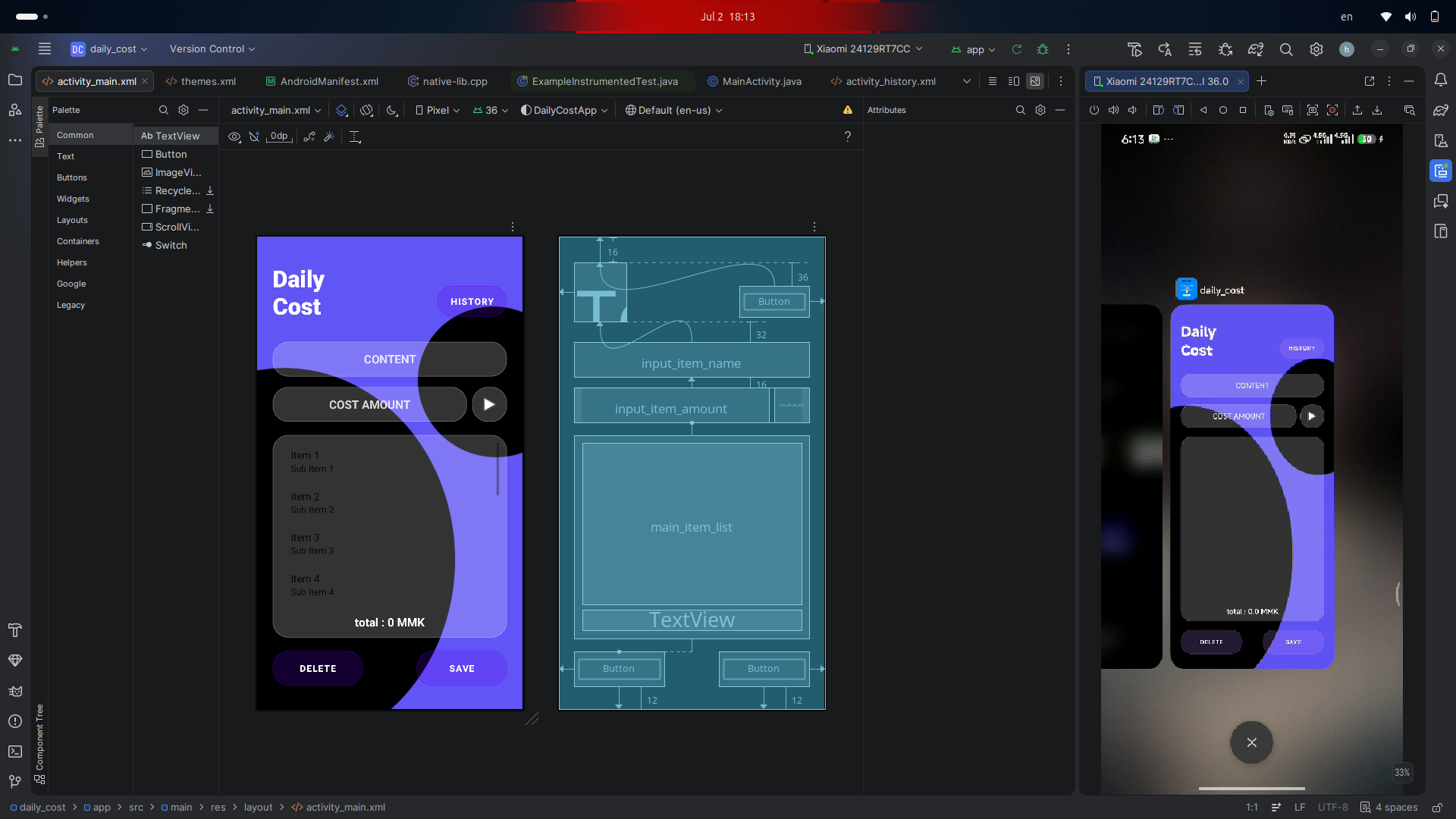This screenshot has width=1456, height=819.
Task: Open the Logcat cat icon
Action: point(15,691)
